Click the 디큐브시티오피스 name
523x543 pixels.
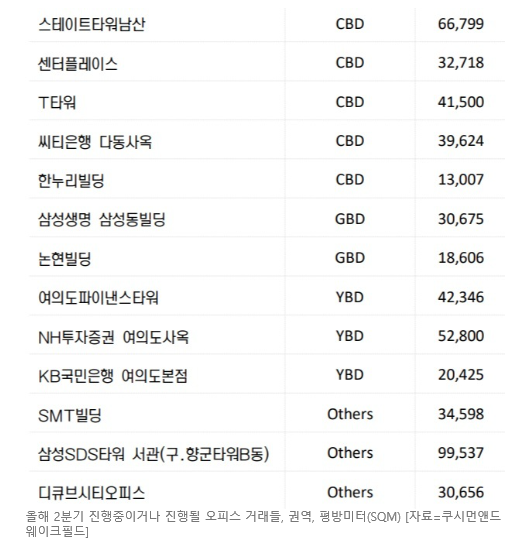(91, 493)
